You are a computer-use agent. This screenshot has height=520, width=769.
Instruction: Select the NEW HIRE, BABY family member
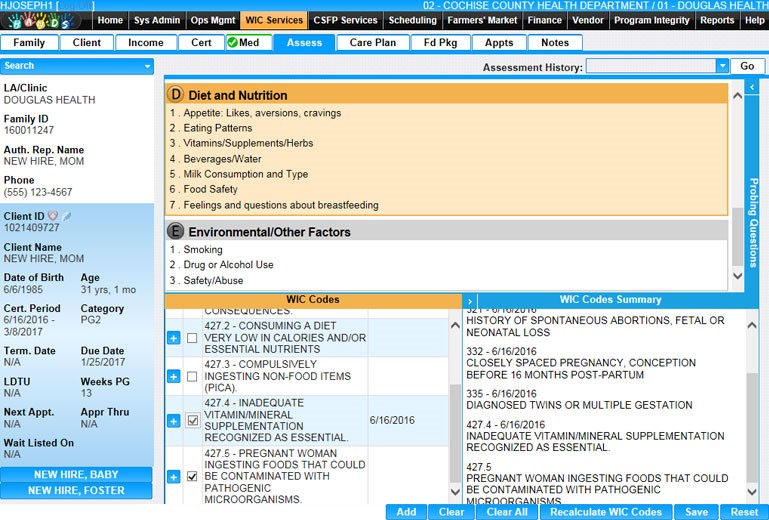click(x=76, y=475)
